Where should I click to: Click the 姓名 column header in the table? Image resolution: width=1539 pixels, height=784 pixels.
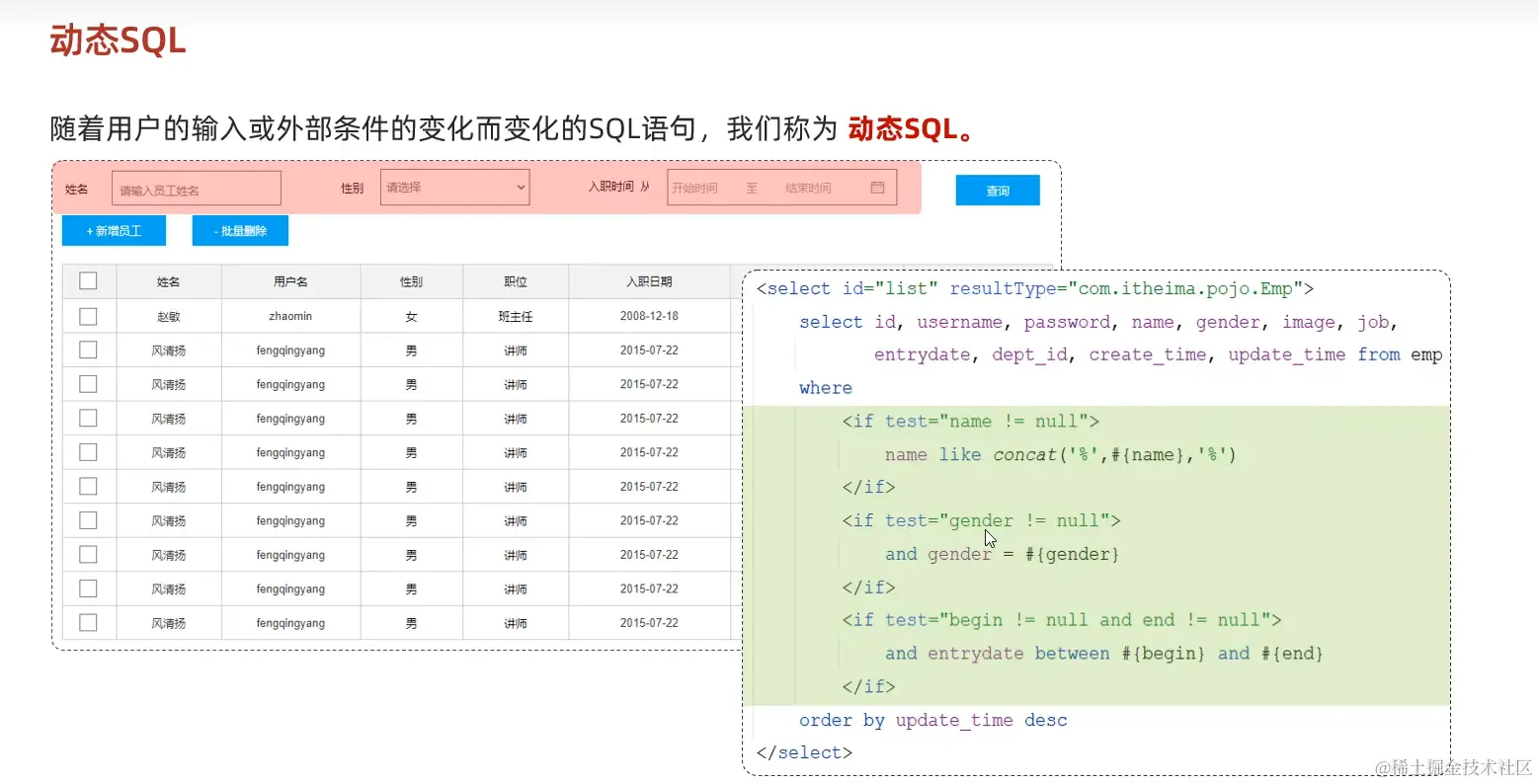169,281
